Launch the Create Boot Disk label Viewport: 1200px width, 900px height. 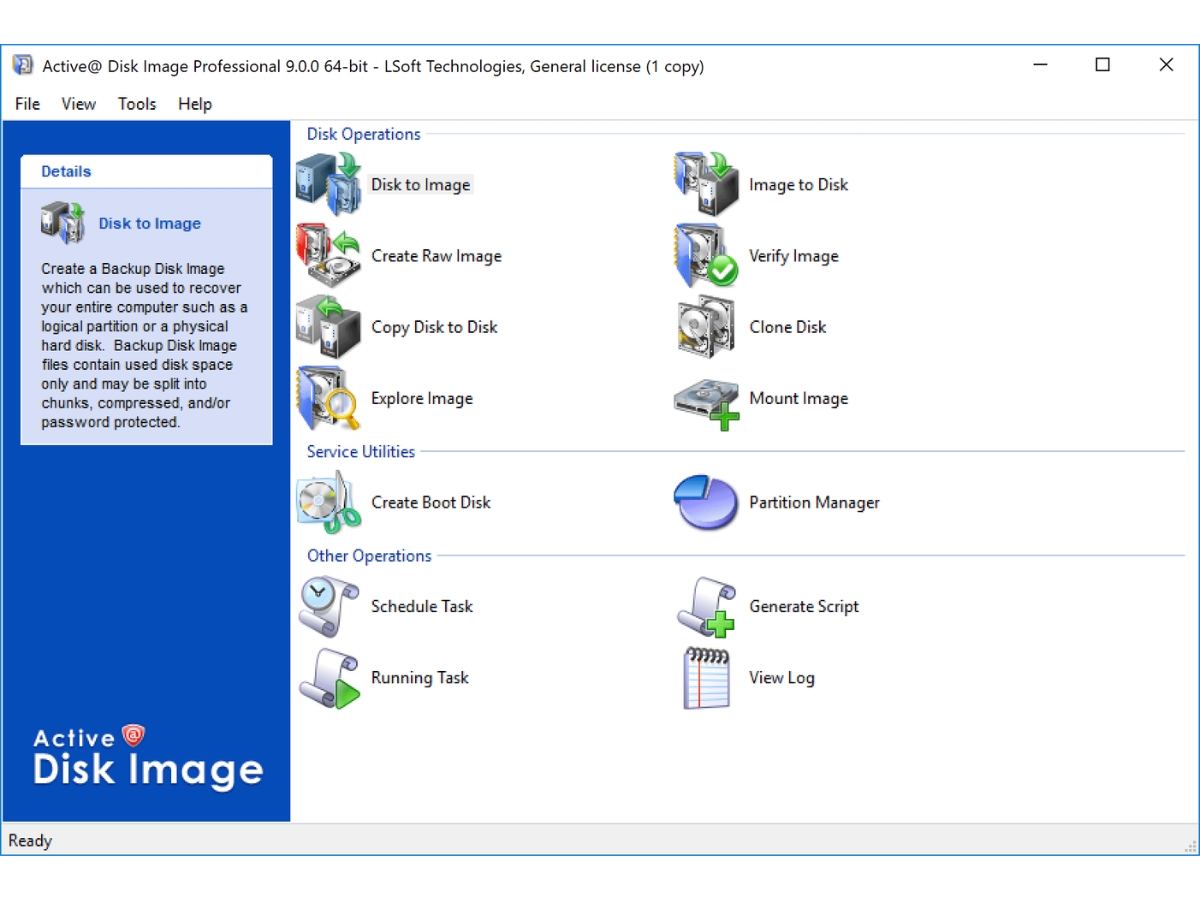tap(431, 502)
